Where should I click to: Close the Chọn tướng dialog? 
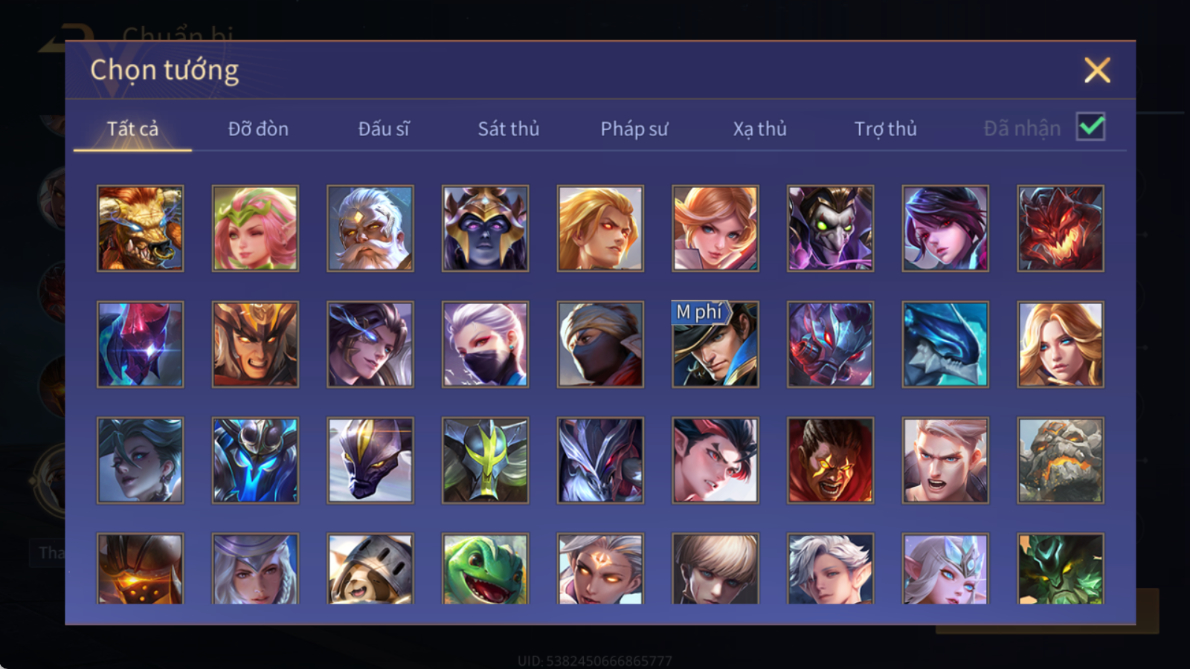[1097, 70]
